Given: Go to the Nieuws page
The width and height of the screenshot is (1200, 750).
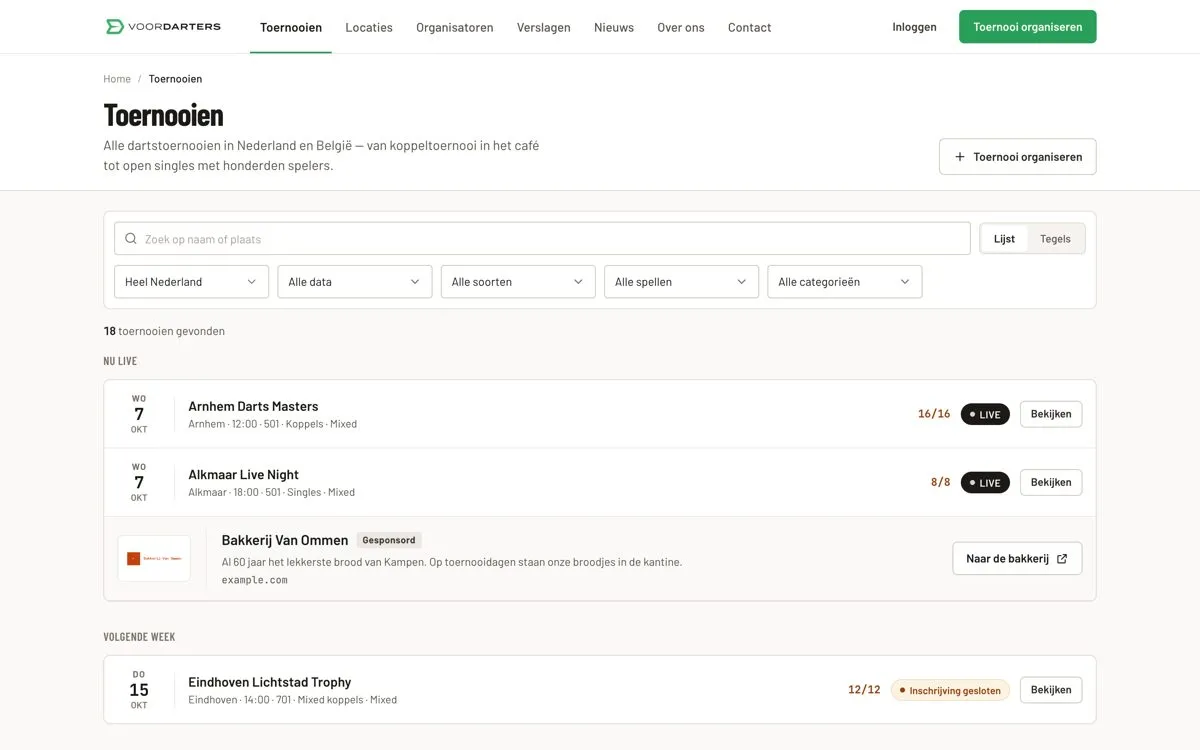Looking at the screenshot, I should click(614, 27).
